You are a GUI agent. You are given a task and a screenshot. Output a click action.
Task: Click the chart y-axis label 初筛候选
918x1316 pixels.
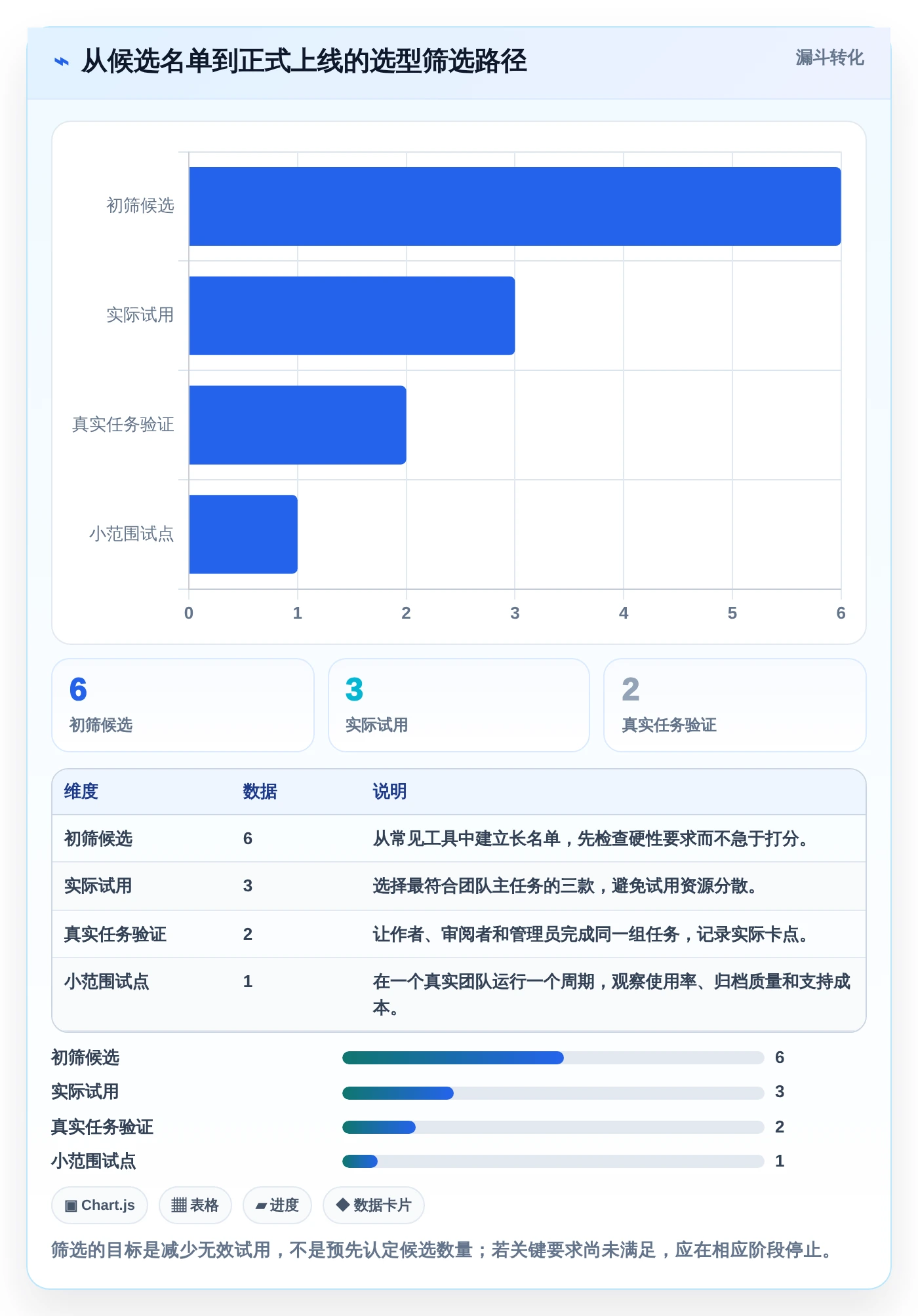[140, 206]
